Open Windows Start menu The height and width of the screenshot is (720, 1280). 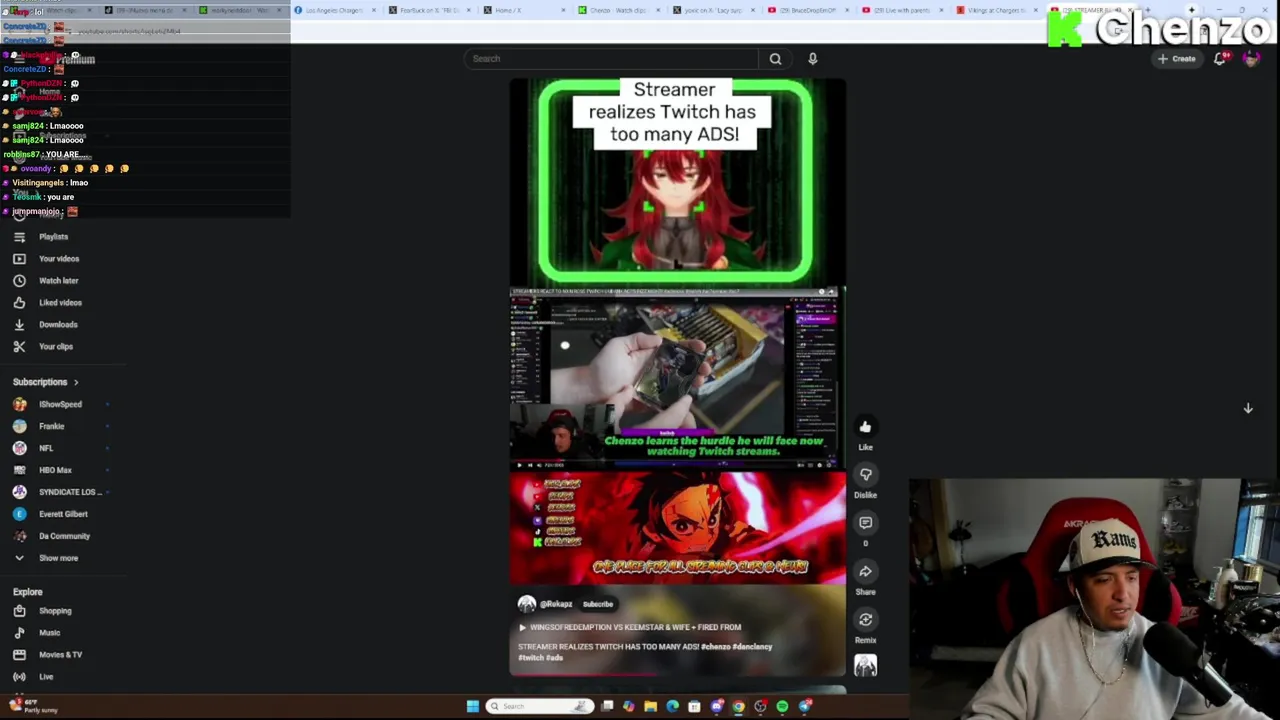point(473,707)
